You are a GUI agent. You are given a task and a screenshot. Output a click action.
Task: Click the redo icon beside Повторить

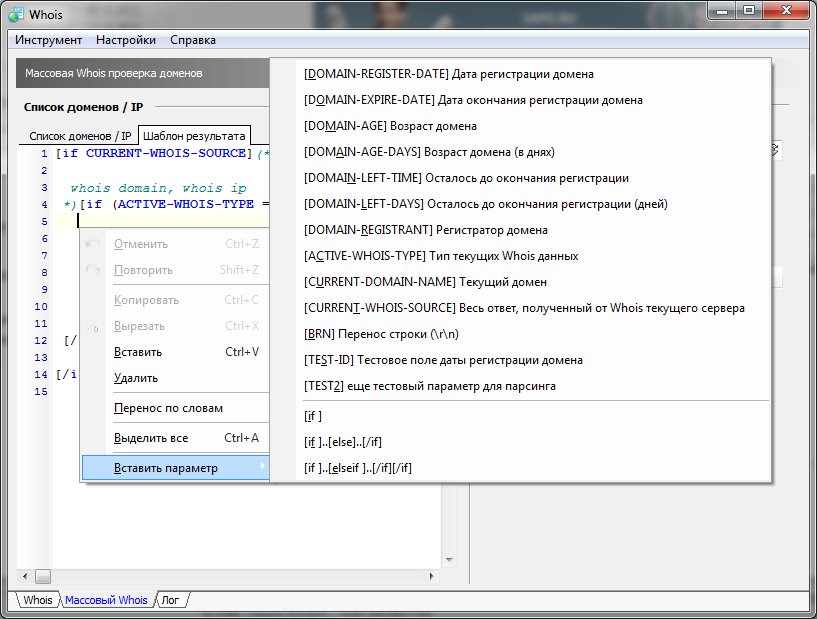94,270
